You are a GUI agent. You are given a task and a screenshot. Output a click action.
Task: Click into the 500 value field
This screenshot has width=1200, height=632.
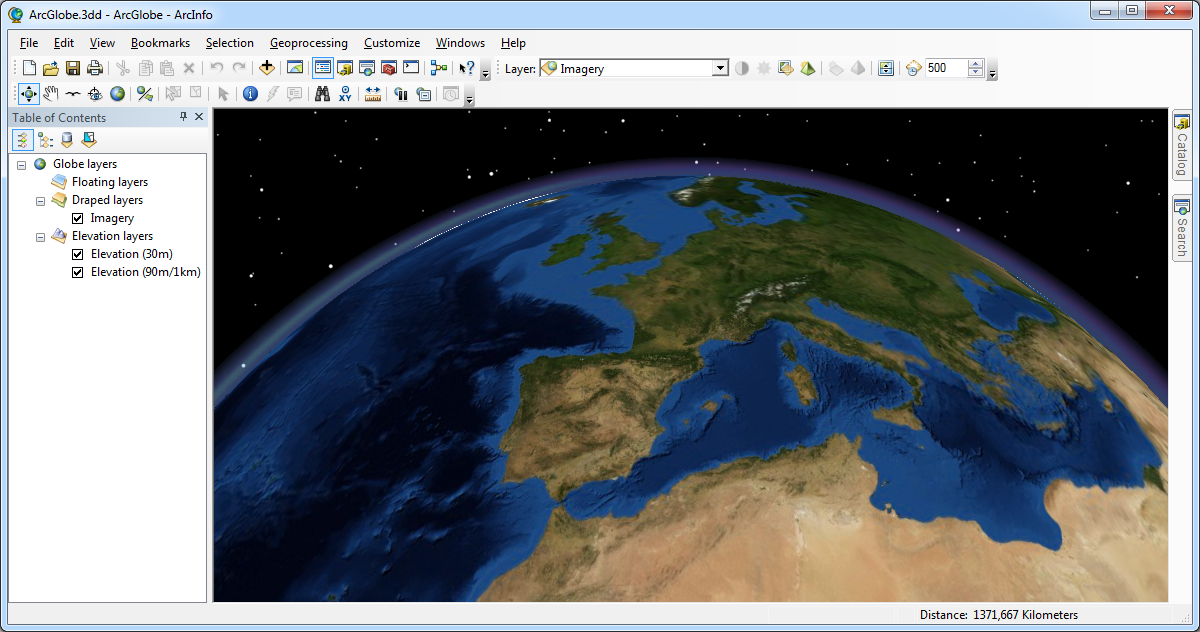(x=946, y=68)
